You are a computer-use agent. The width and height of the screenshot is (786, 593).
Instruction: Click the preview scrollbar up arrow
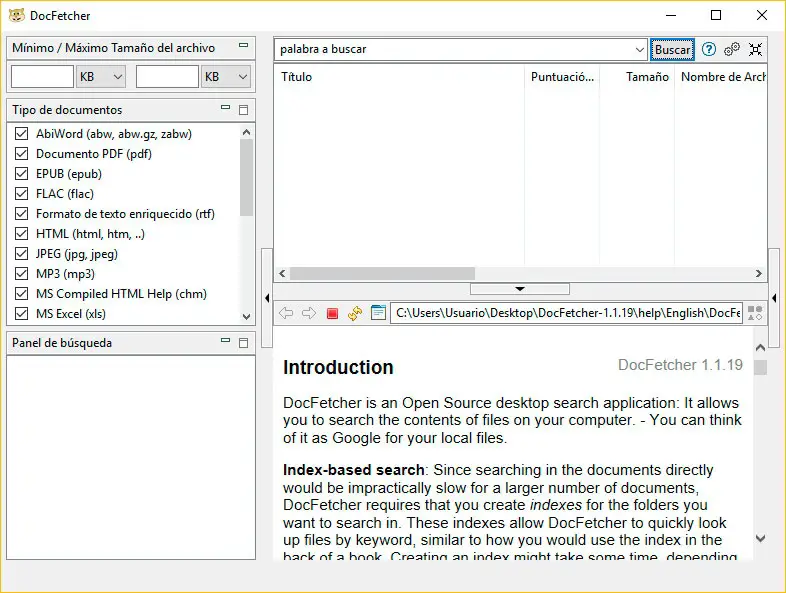pyautogui.click(x=760, y=347)
